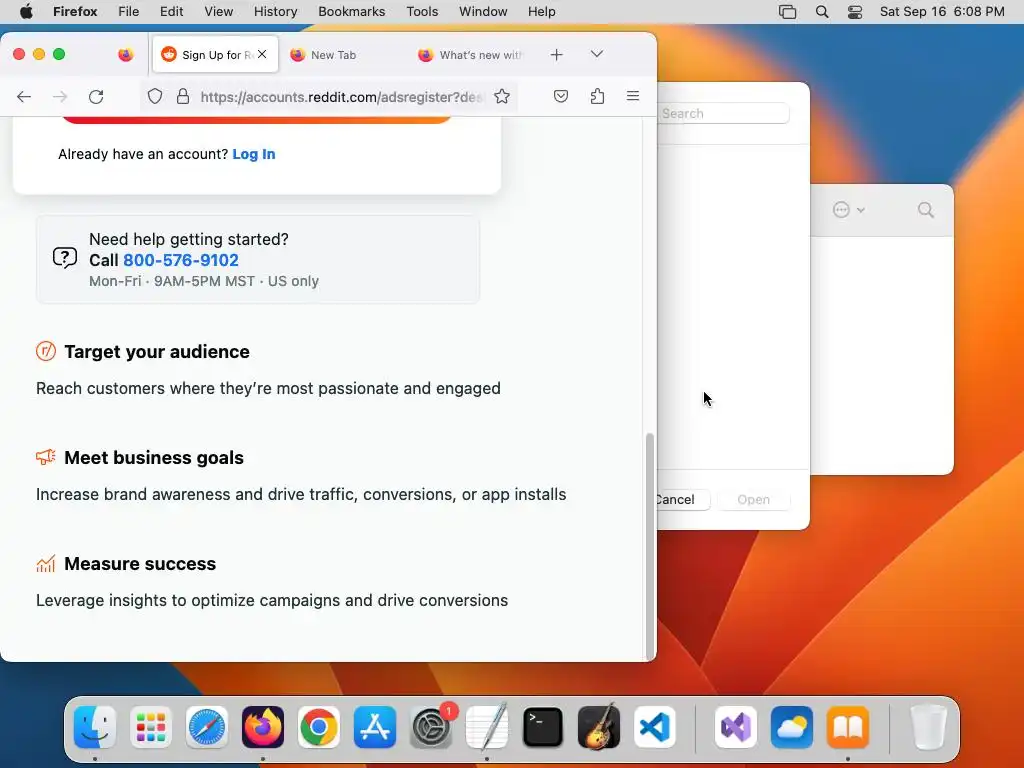Screen dimensions: 1024x768
Task: Open the View menu
Action: point(218,12)
